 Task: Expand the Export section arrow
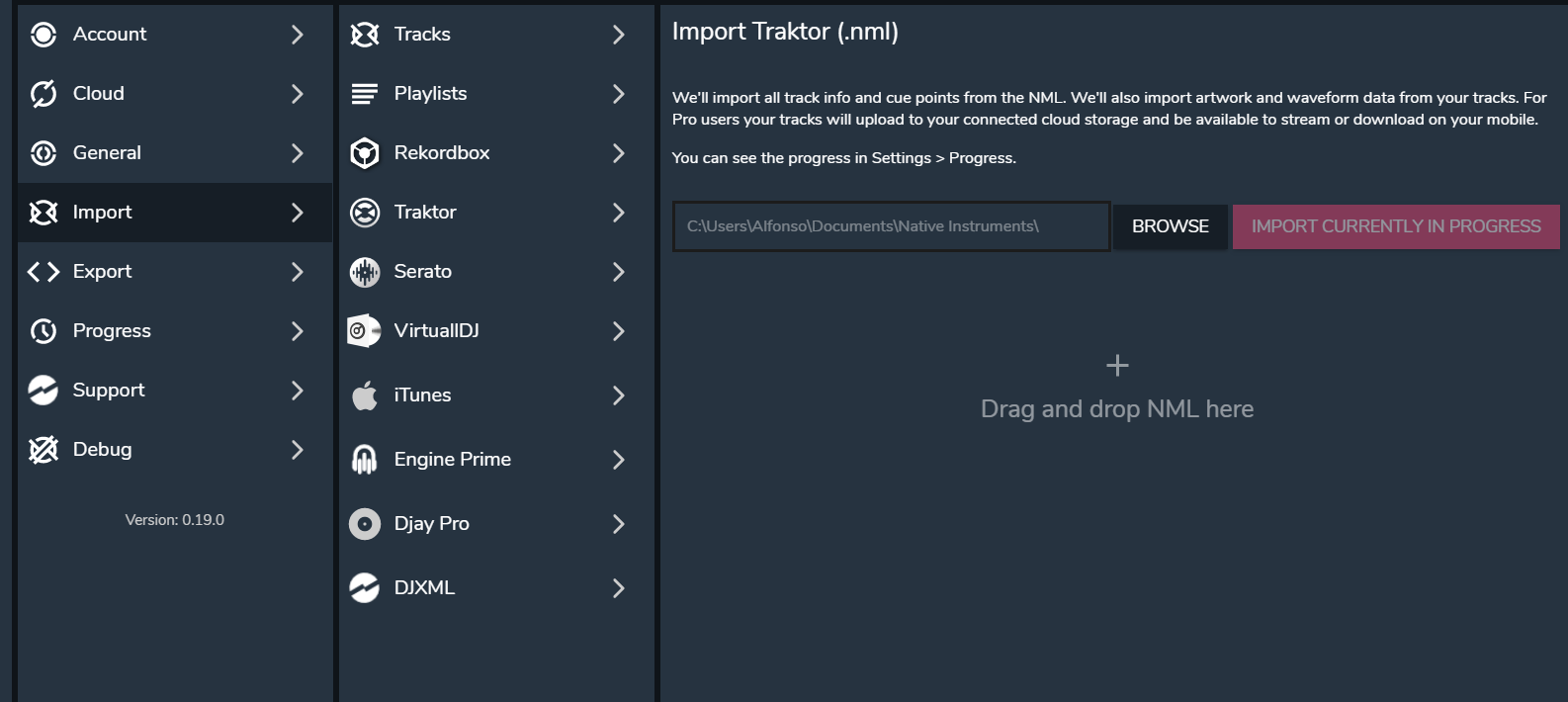297,272
